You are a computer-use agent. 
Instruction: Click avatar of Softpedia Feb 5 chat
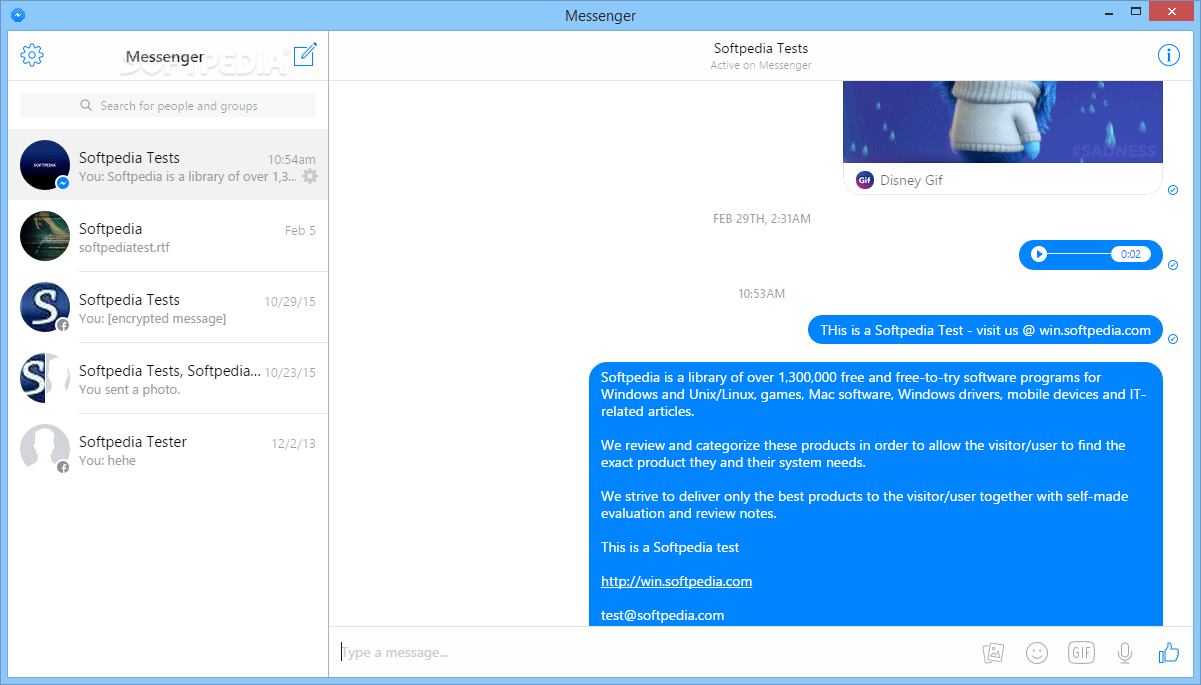(45, 236)
